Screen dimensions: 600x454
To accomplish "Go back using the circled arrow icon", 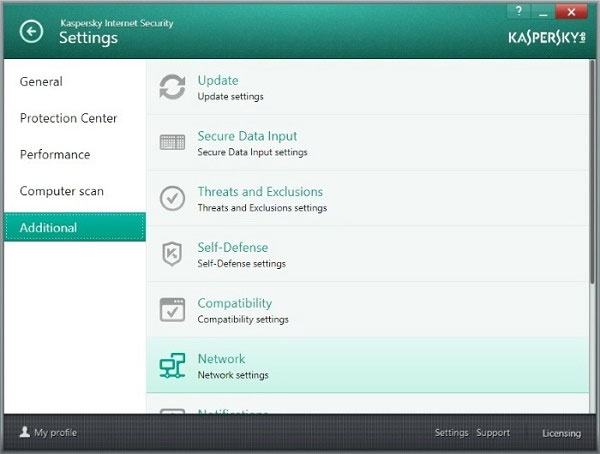I will tap(31, 31).
